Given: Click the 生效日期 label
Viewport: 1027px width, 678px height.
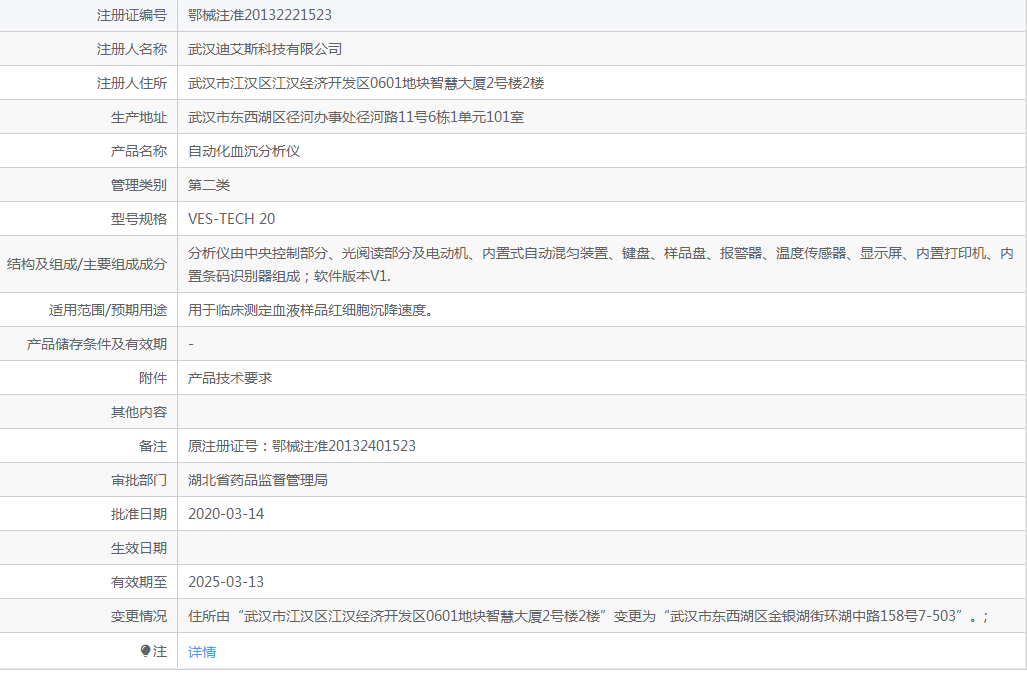Looking at the screenshot, I should pos(139,548).
